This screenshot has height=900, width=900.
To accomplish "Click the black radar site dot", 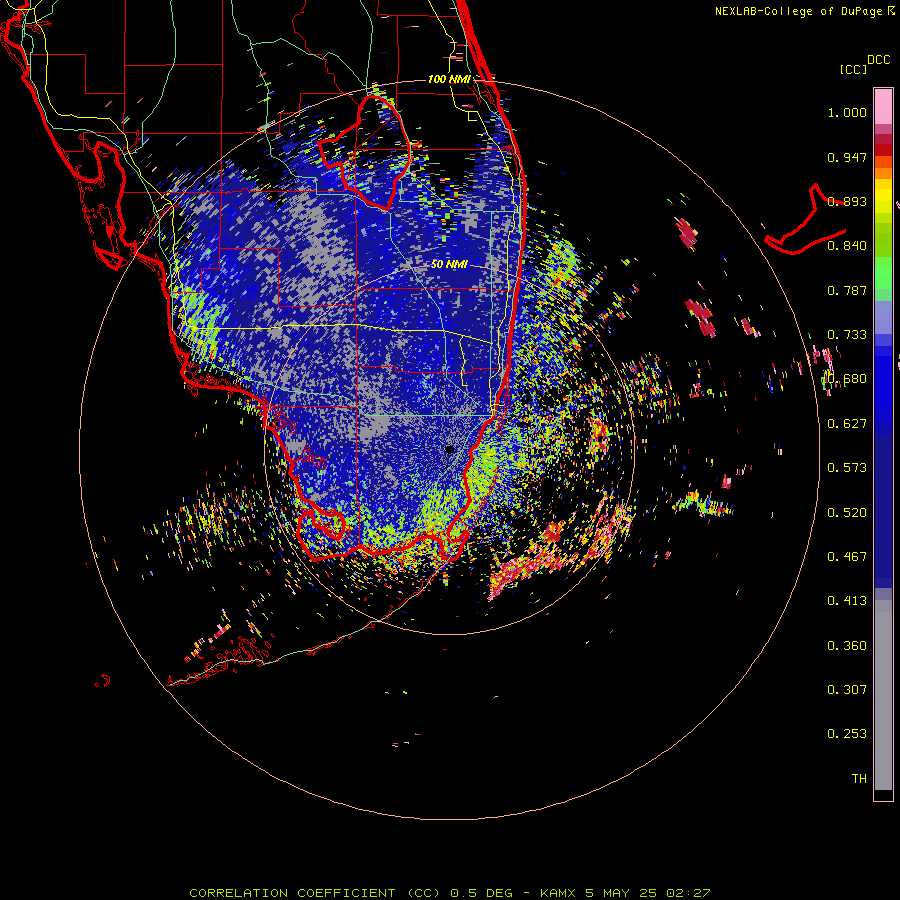I will [449, 449].
